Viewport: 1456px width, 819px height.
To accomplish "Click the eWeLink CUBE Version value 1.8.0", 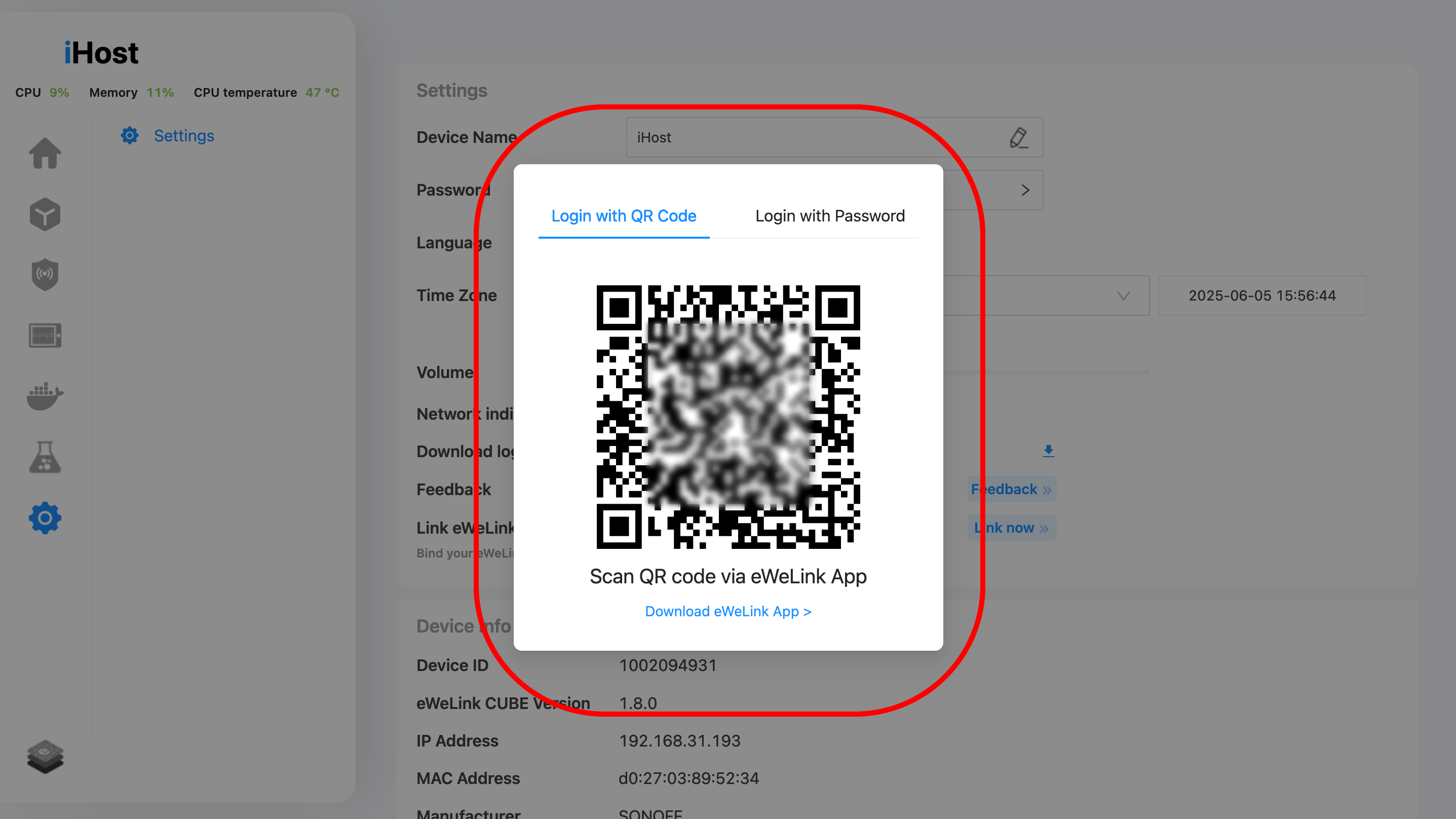I will (637, 703).
